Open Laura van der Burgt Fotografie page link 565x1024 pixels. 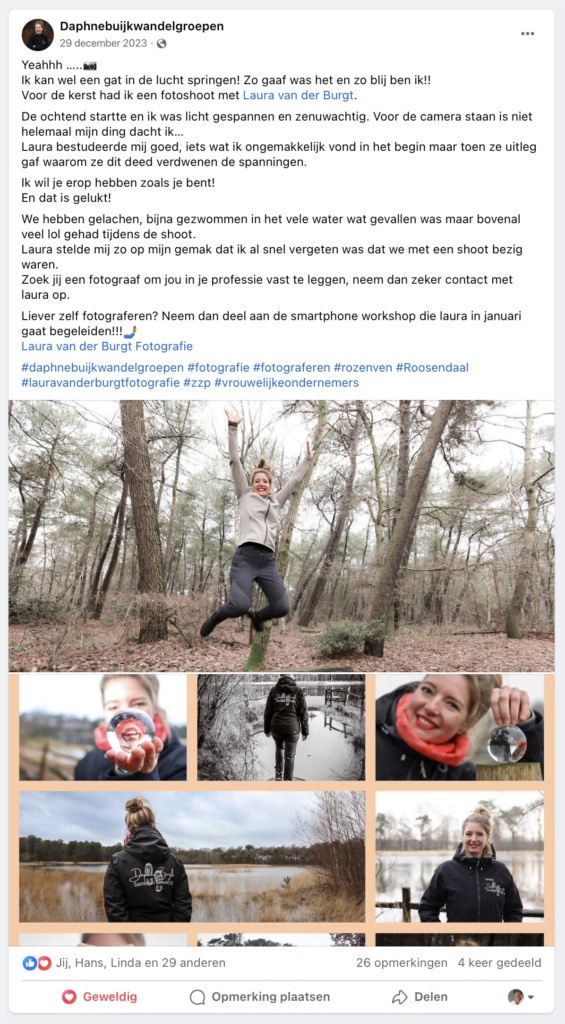(x=107, y=346)
